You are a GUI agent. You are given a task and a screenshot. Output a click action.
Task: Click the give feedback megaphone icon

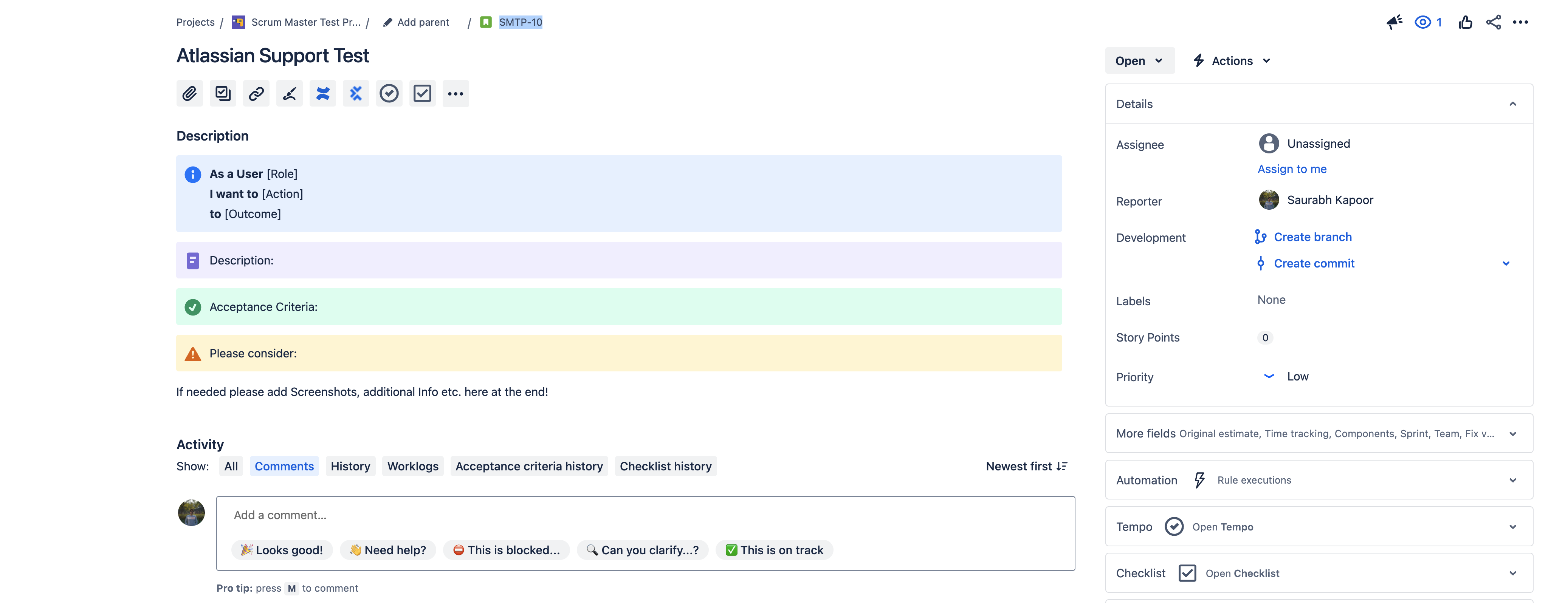(x=1394, y=23)
